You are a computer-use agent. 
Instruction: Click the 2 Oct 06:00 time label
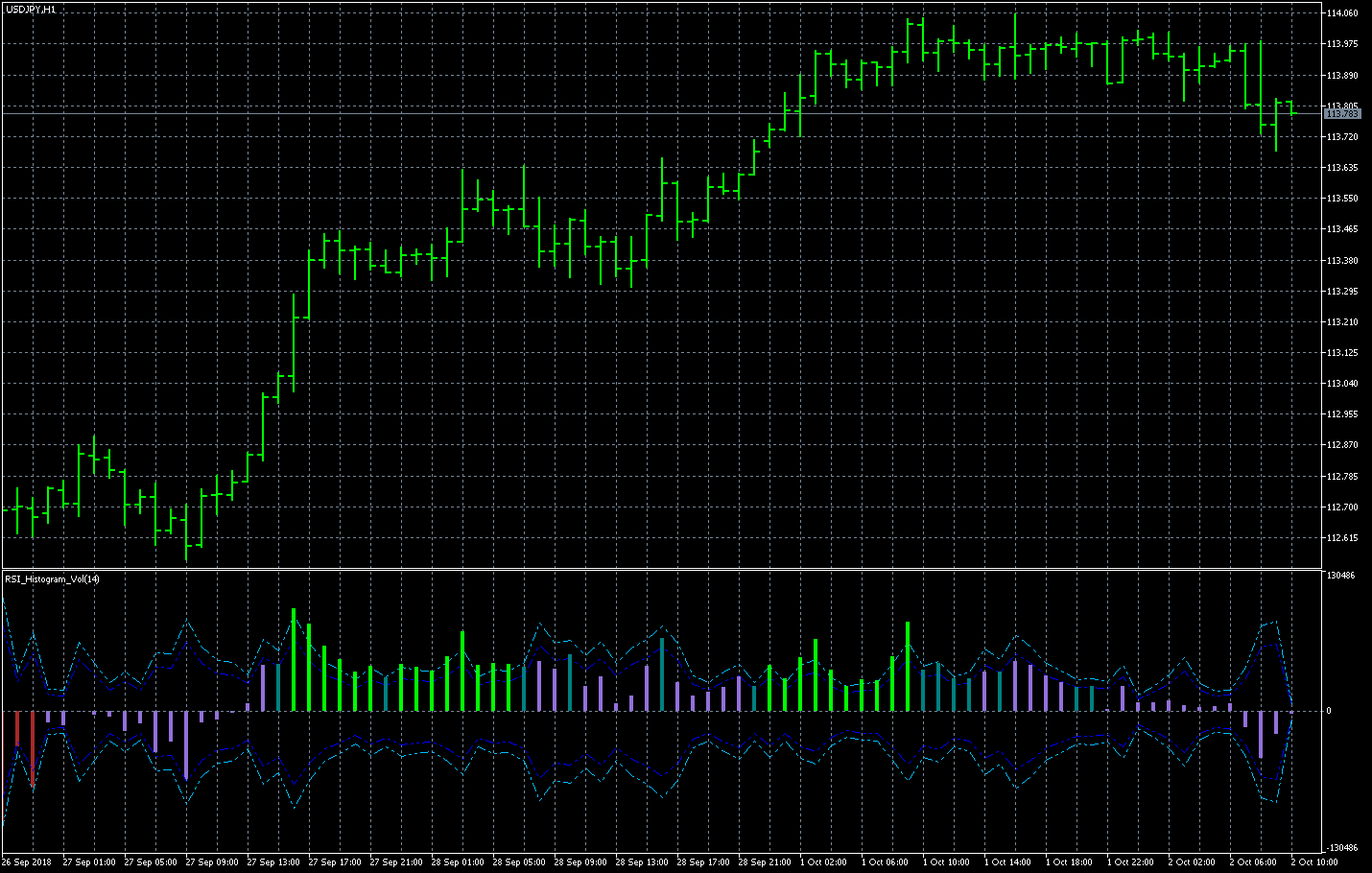1253,862
